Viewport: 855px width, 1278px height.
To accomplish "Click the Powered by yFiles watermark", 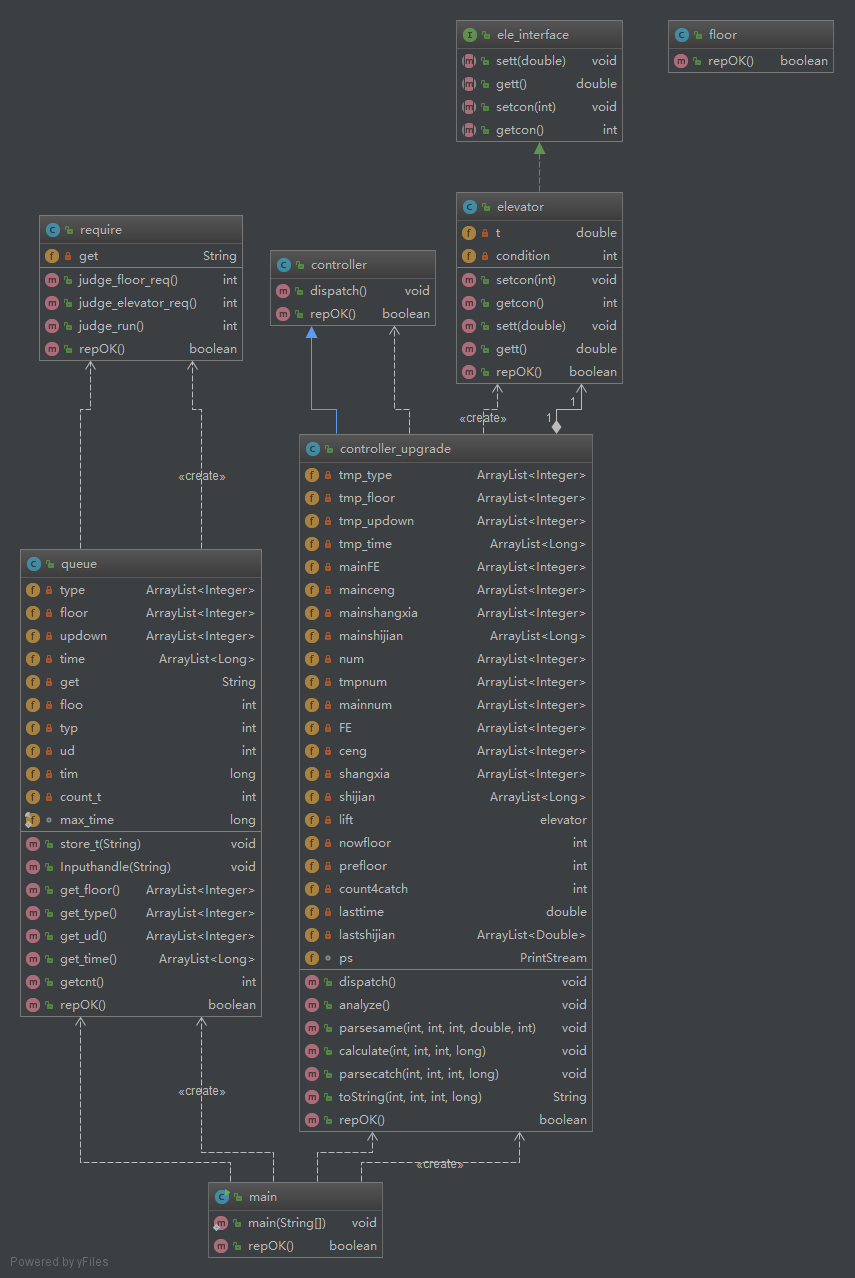I will [x=59, y=1262].
